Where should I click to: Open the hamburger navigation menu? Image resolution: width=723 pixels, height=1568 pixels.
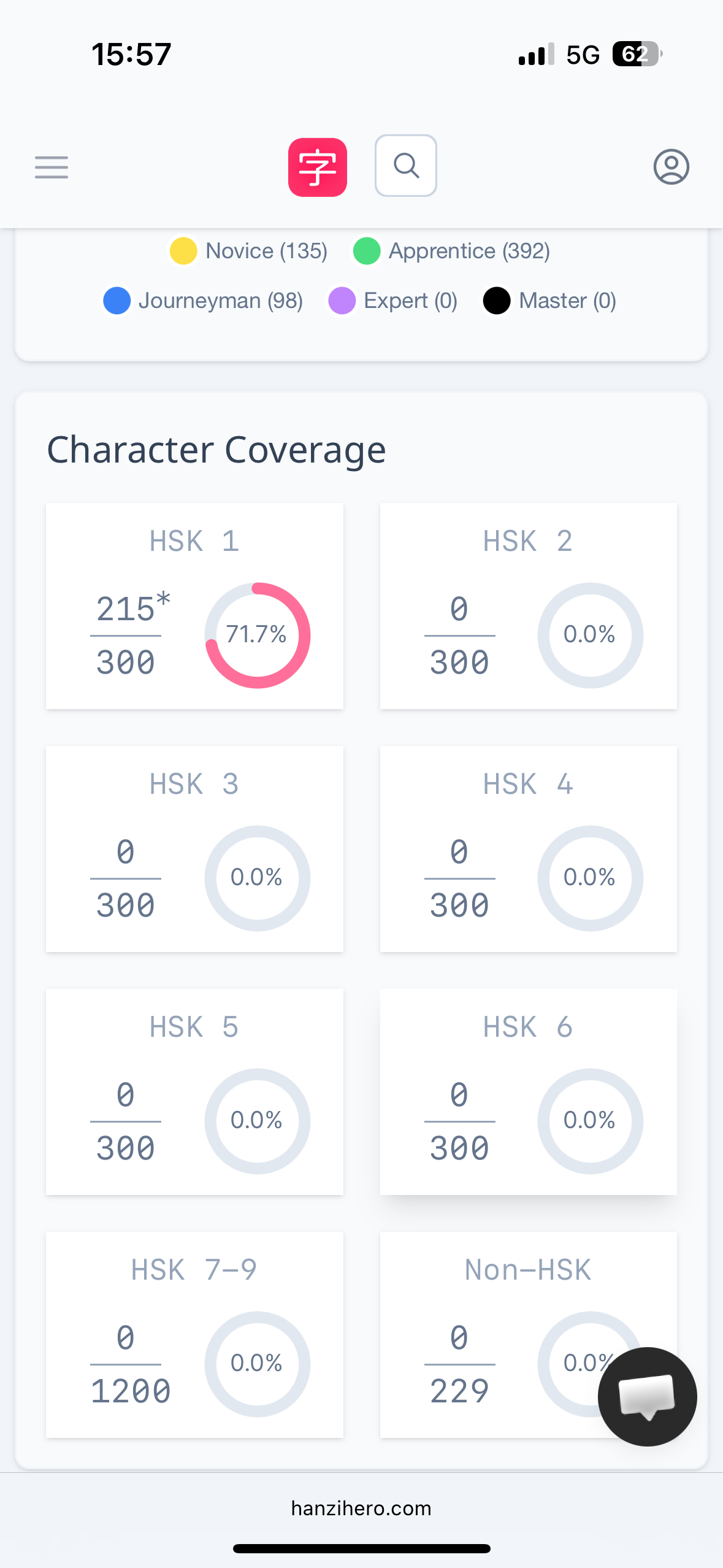tap(52, 167)
